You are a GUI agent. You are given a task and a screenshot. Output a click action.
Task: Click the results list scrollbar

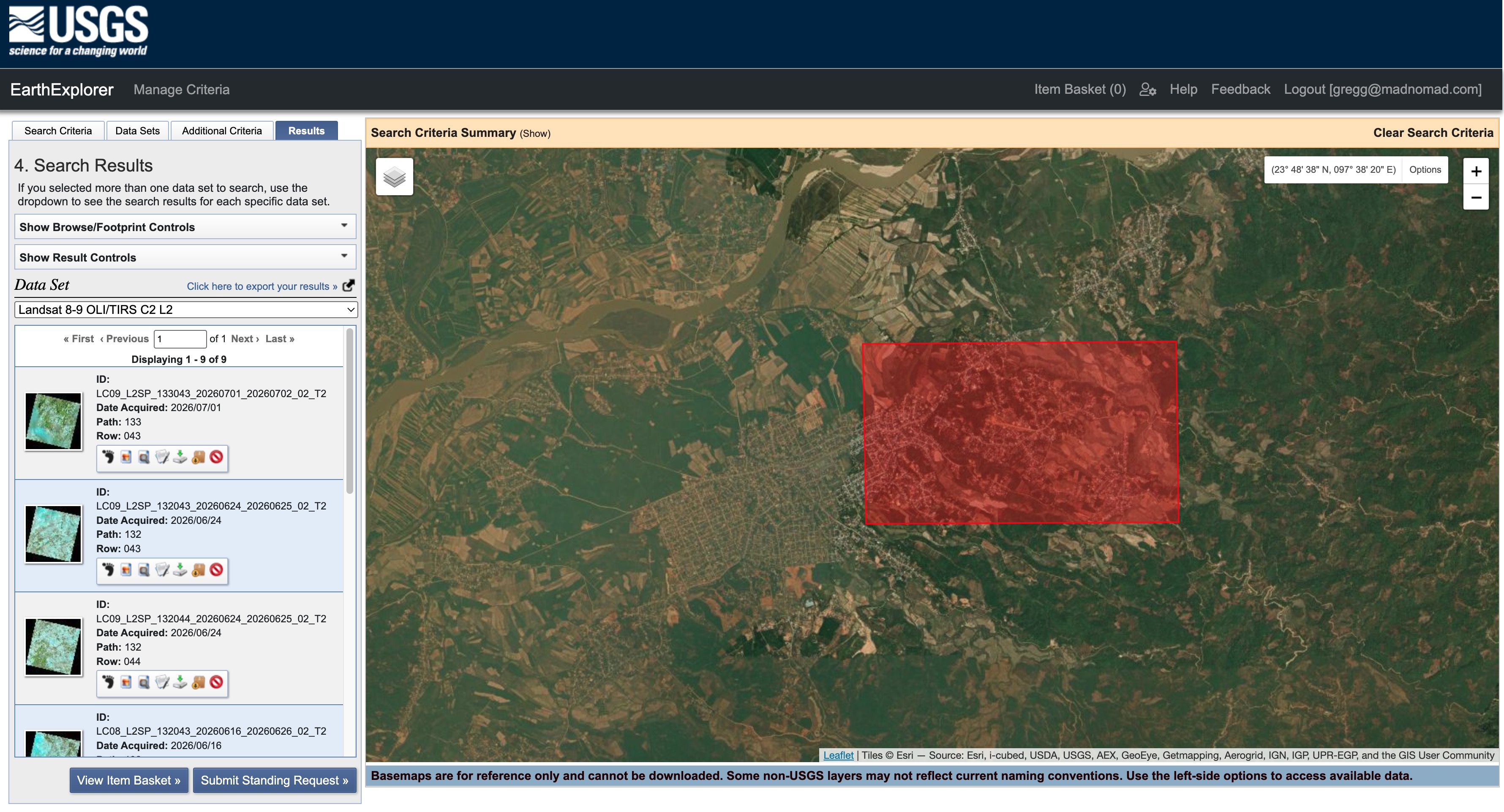click(350, 411)
